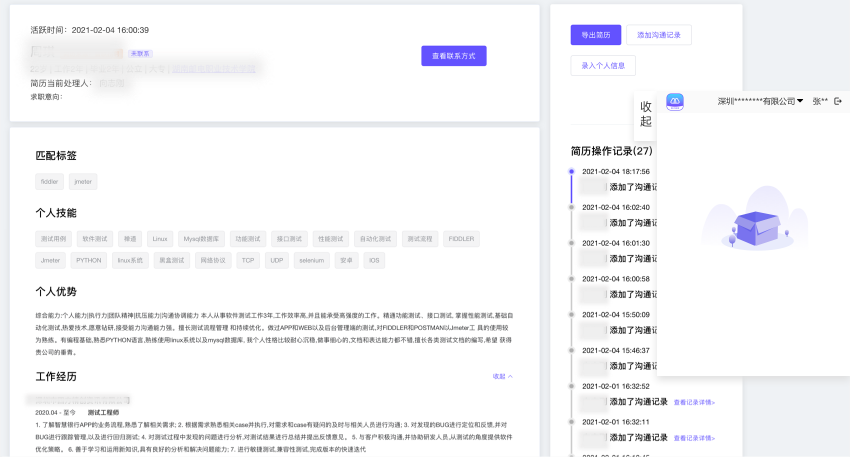Screen dimensions: 850x457
Task: View record details for 16:32:52 entry
Action: point(694,402)
